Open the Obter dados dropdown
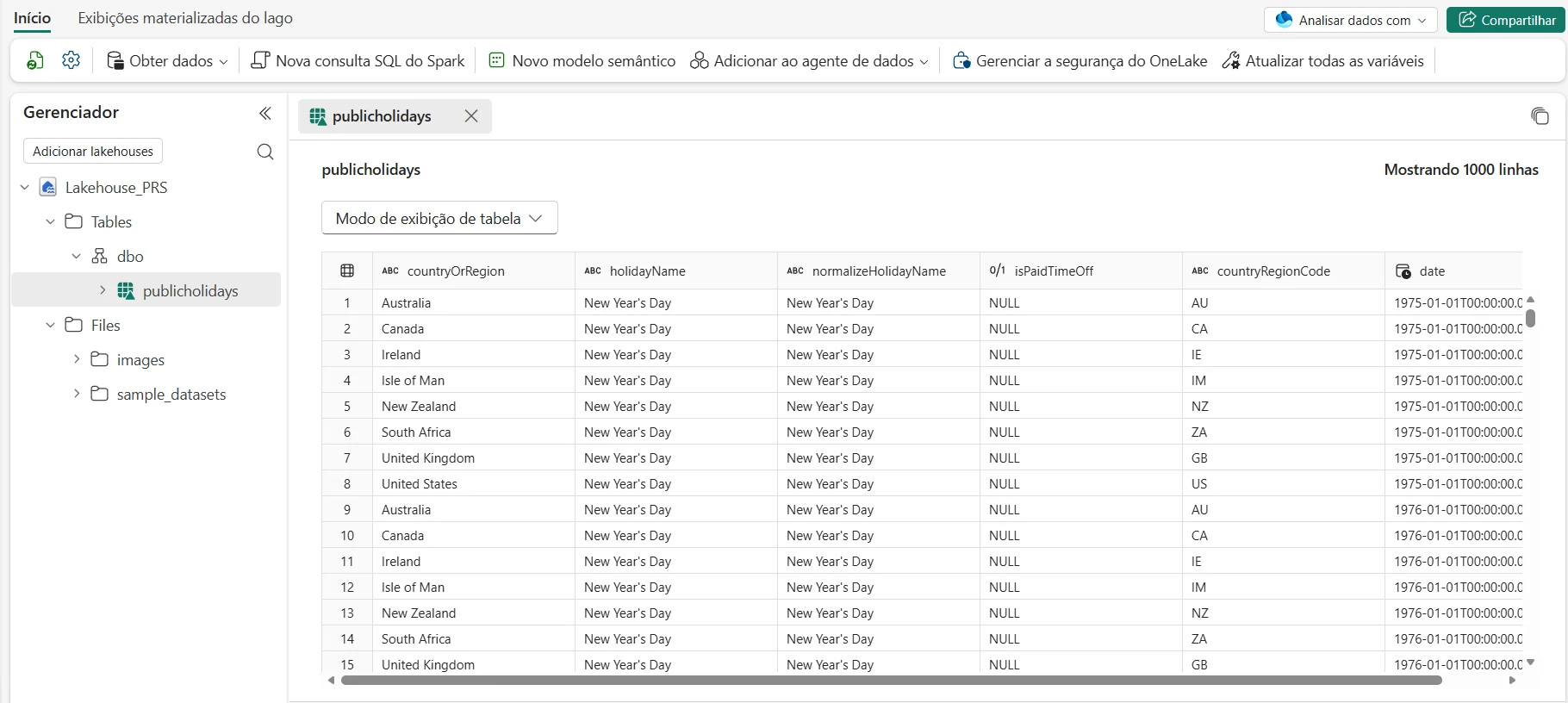The image size is (1568, 703). (167, 60)
